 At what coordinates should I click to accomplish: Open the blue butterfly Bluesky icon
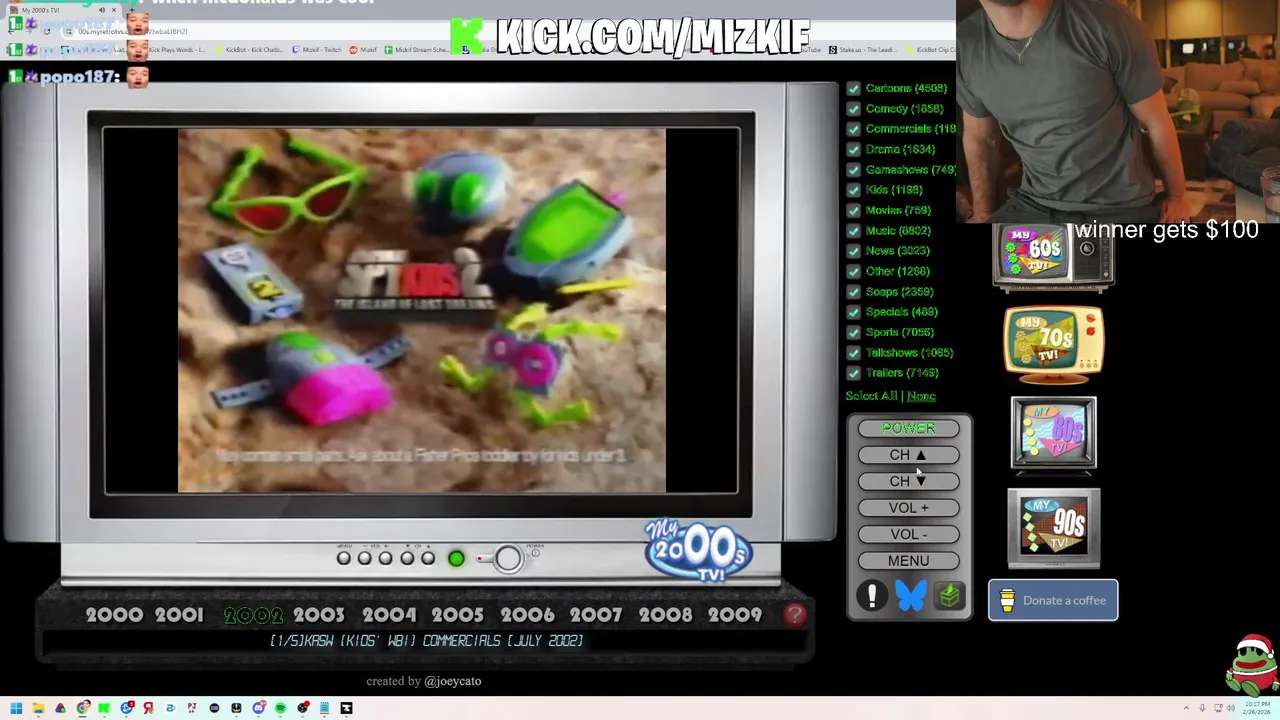coord(910,596)
